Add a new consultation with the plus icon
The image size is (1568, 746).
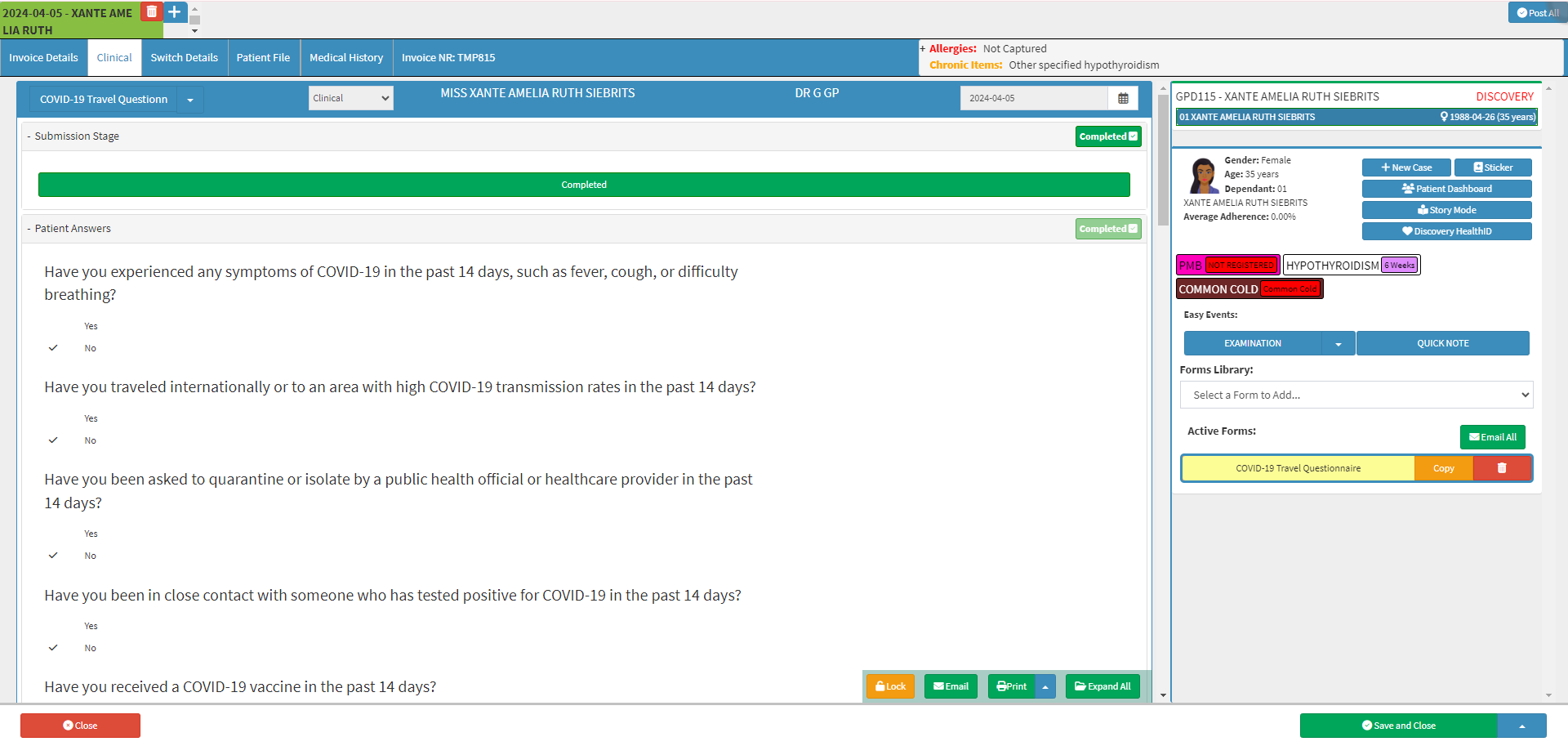coord(175,11)
